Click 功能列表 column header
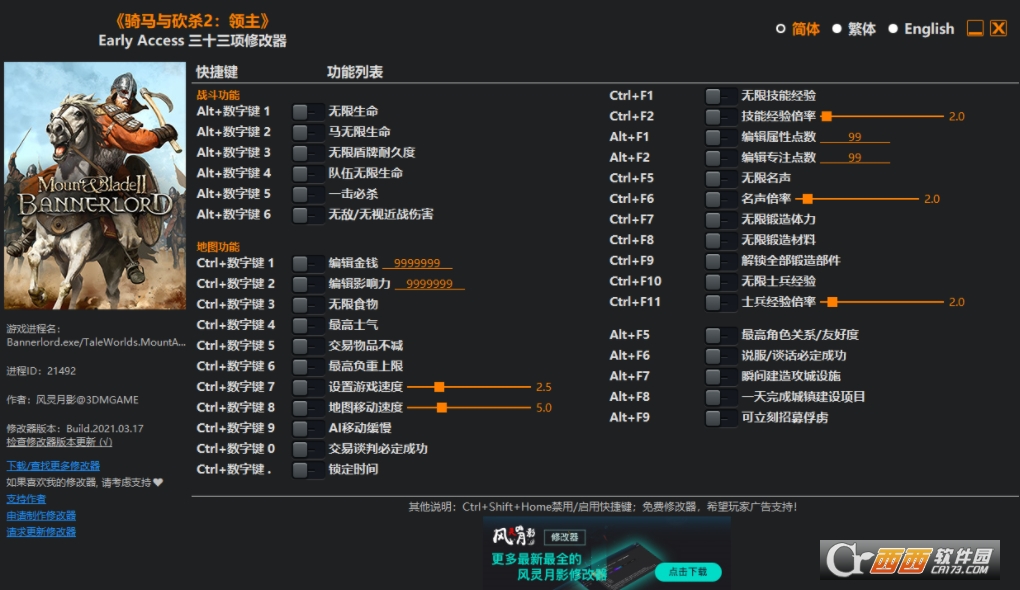 click(x=355, y=72)
